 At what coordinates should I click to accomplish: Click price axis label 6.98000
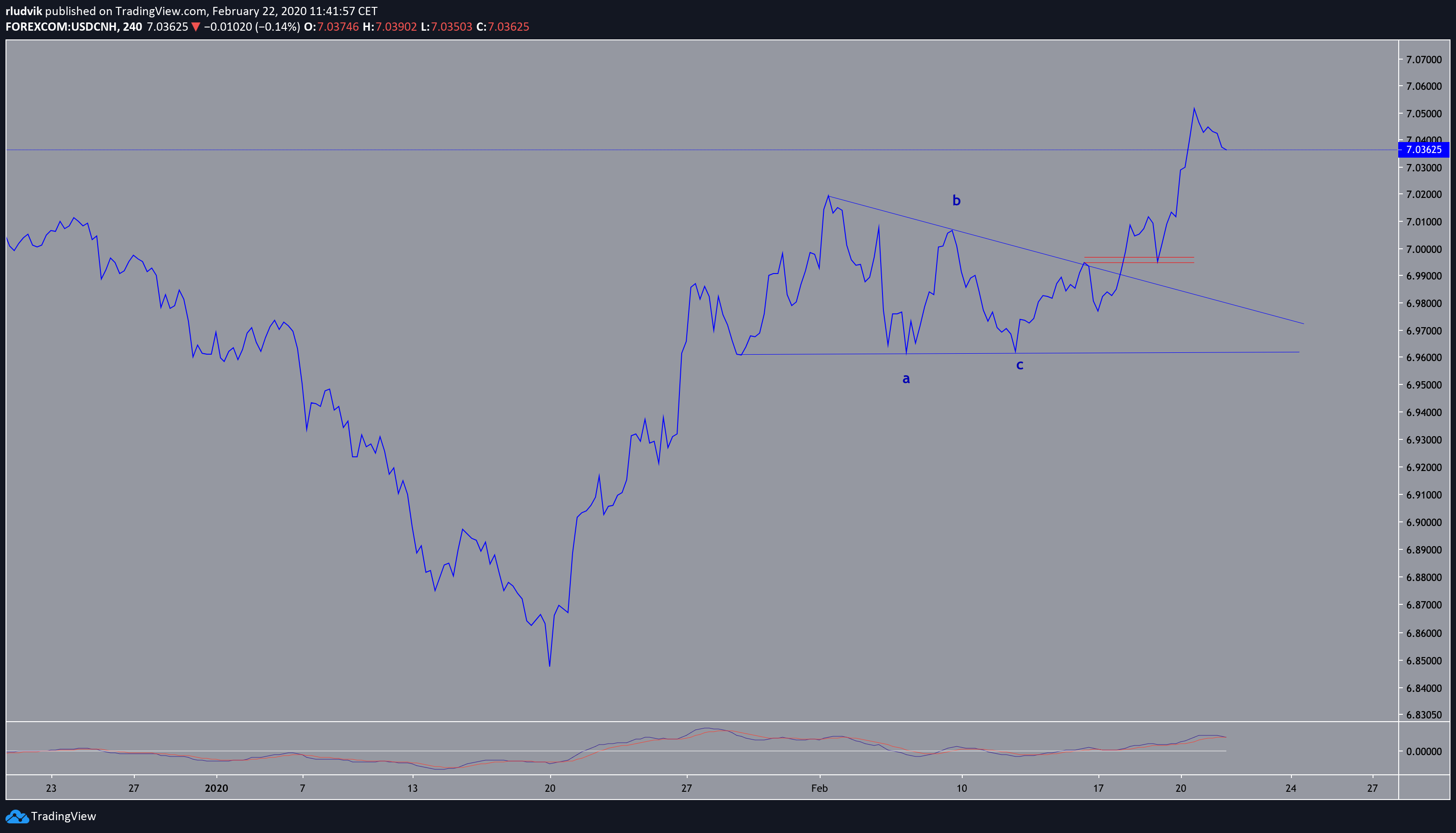[x=1423, y=304]
